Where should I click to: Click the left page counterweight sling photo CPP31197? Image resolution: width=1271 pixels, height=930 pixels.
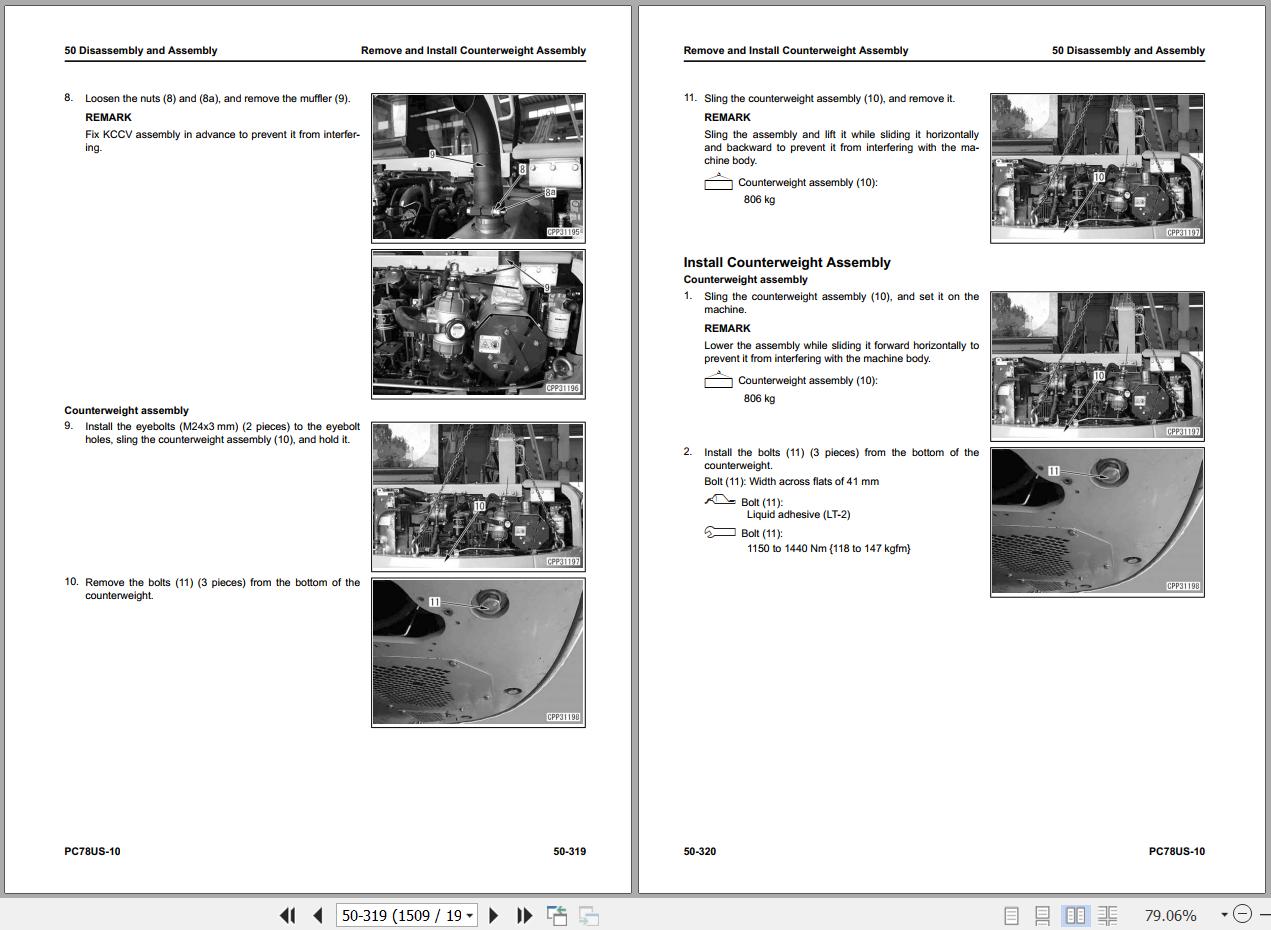pos(478,496)
